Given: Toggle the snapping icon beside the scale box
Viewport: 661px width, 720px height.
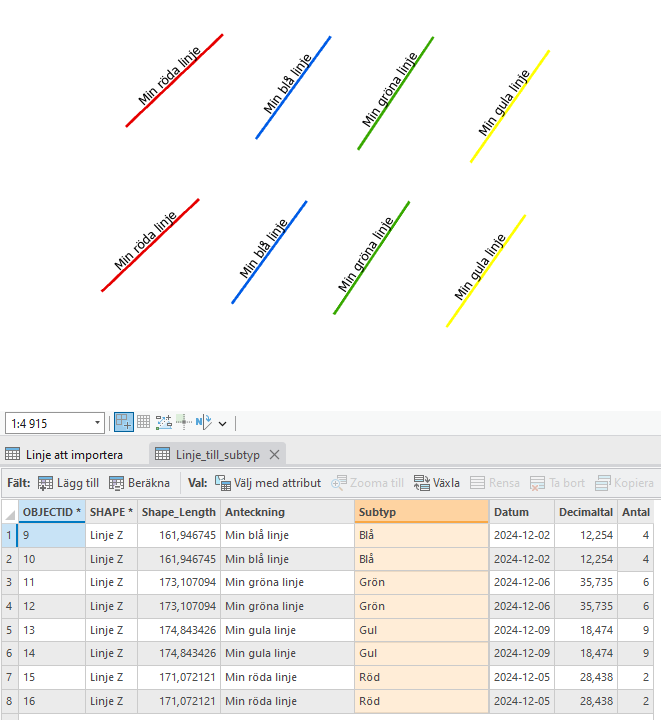Looking at the screenshot, I should click(x=124, y=422).
